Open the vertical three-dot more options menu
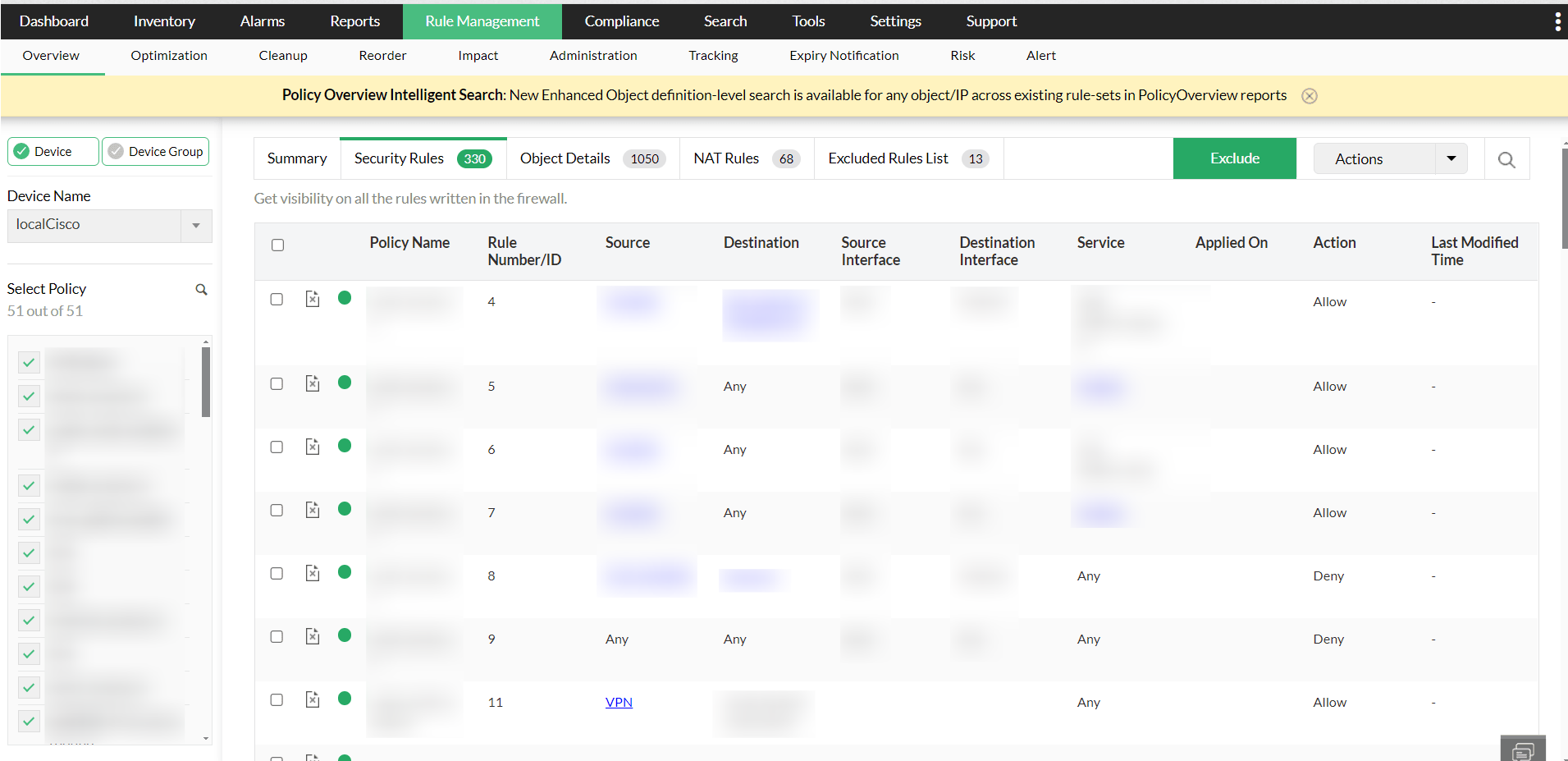This screenshot has height=761, width=1568. click(1557, 21)
